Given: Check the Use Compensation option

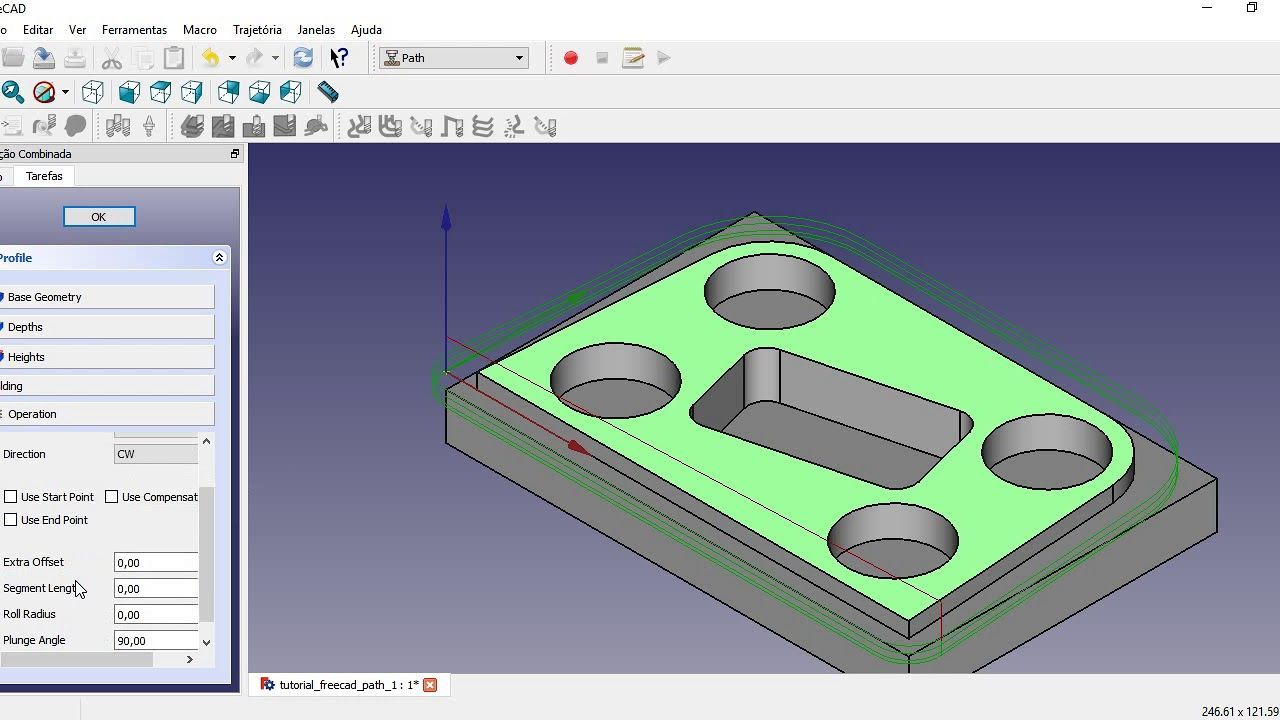Looking at the screenshot, I should click(x=112, y=496).
